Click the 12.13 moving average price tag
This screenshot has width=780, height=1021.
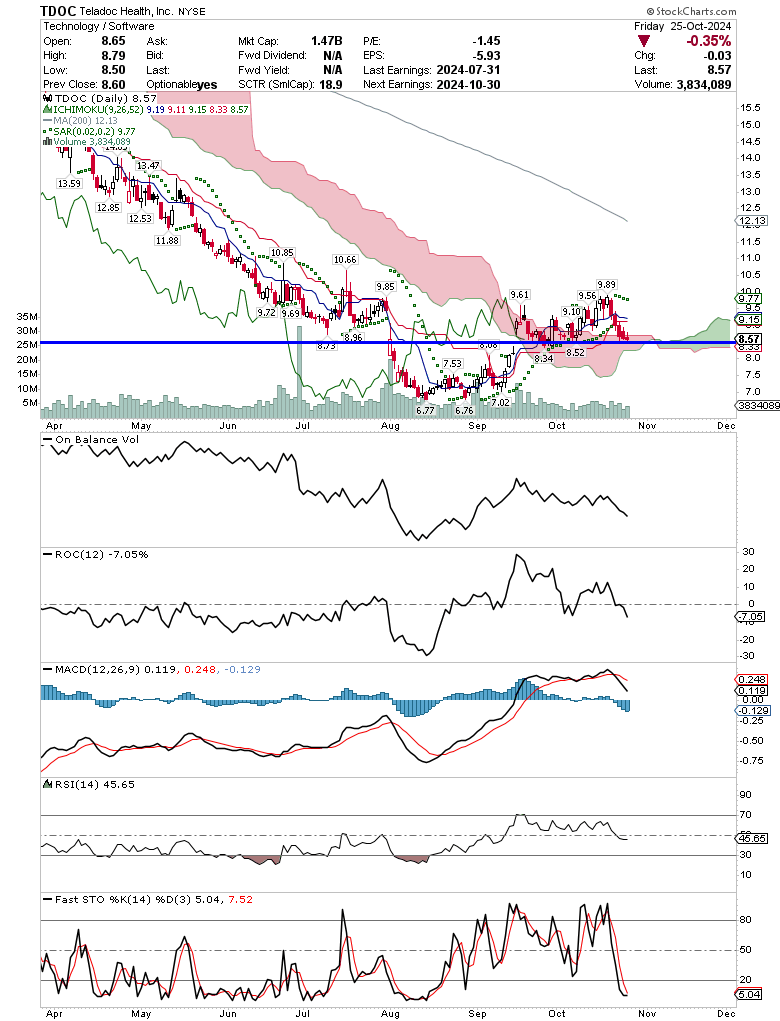point(753,221)
